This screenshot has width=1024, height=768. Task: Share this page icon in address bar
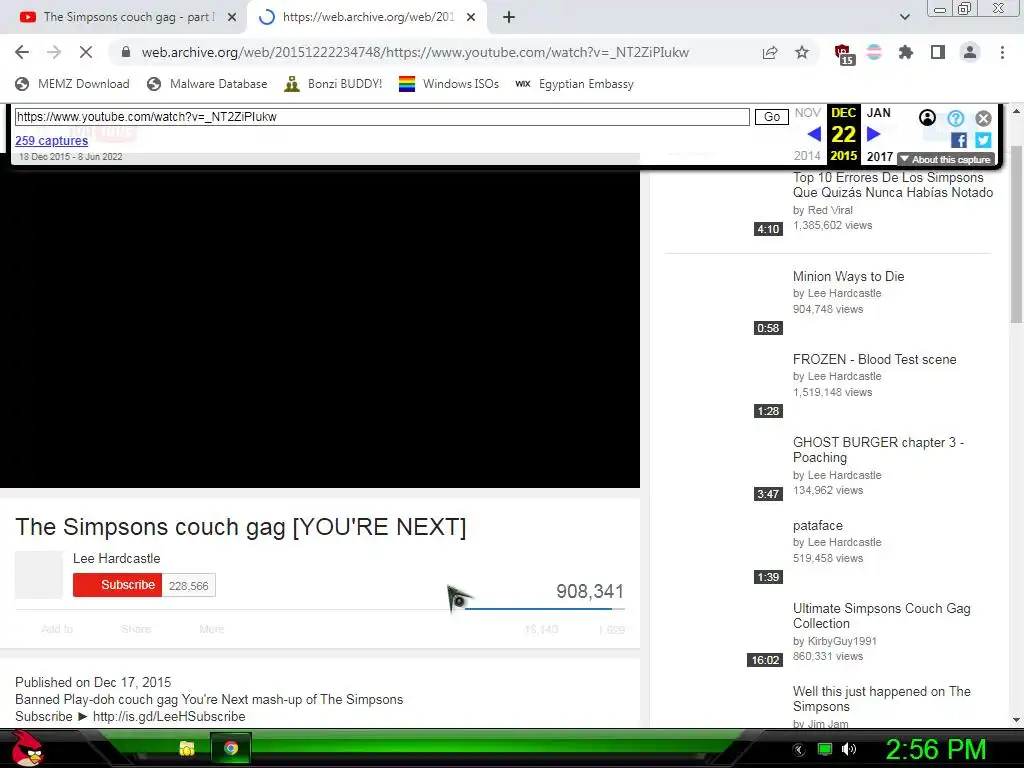coord(770,52)
